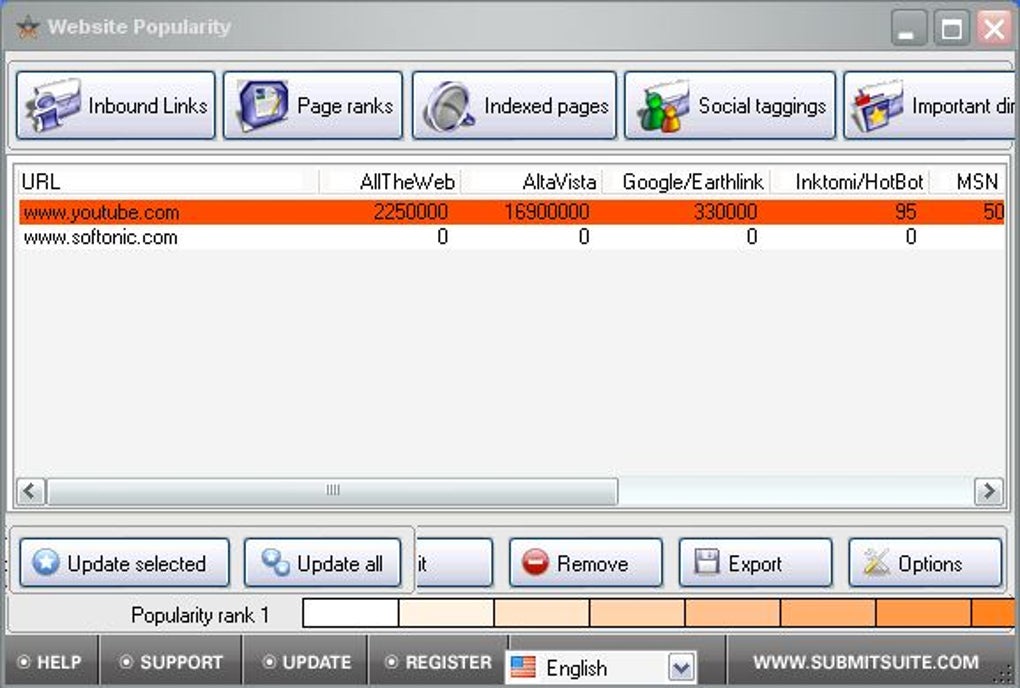Open the Options dialog

pos(925,562)
